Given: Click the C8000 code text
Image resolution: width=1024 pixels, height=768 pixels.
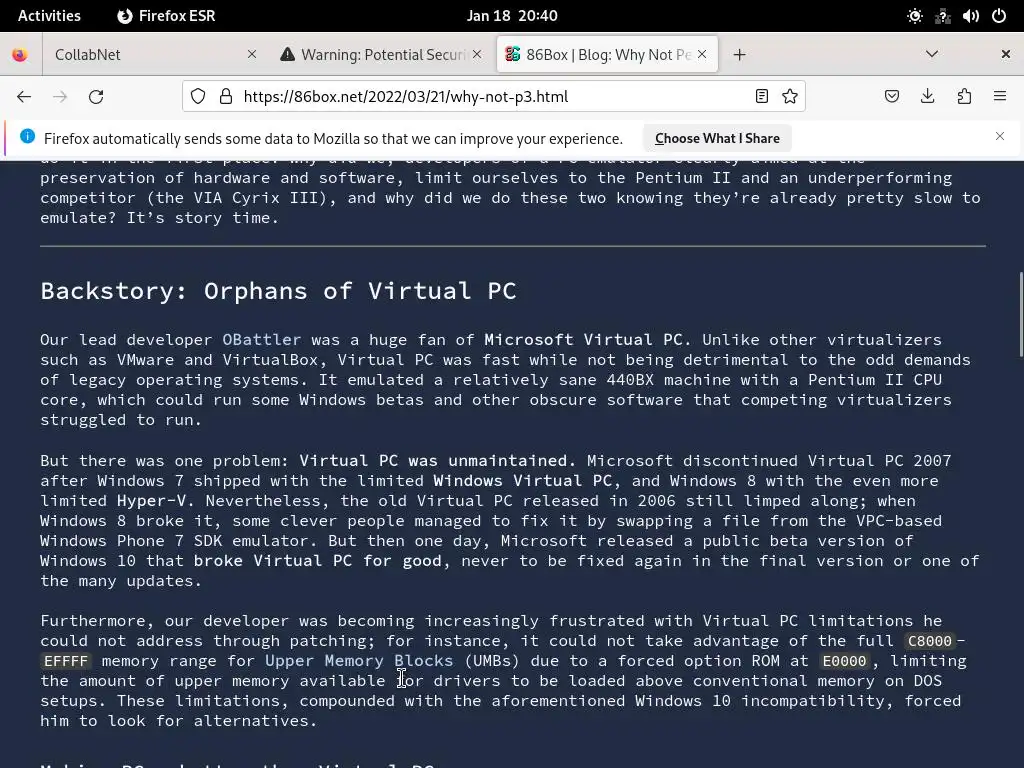Looking at the screenshot, I should point(929,641).
